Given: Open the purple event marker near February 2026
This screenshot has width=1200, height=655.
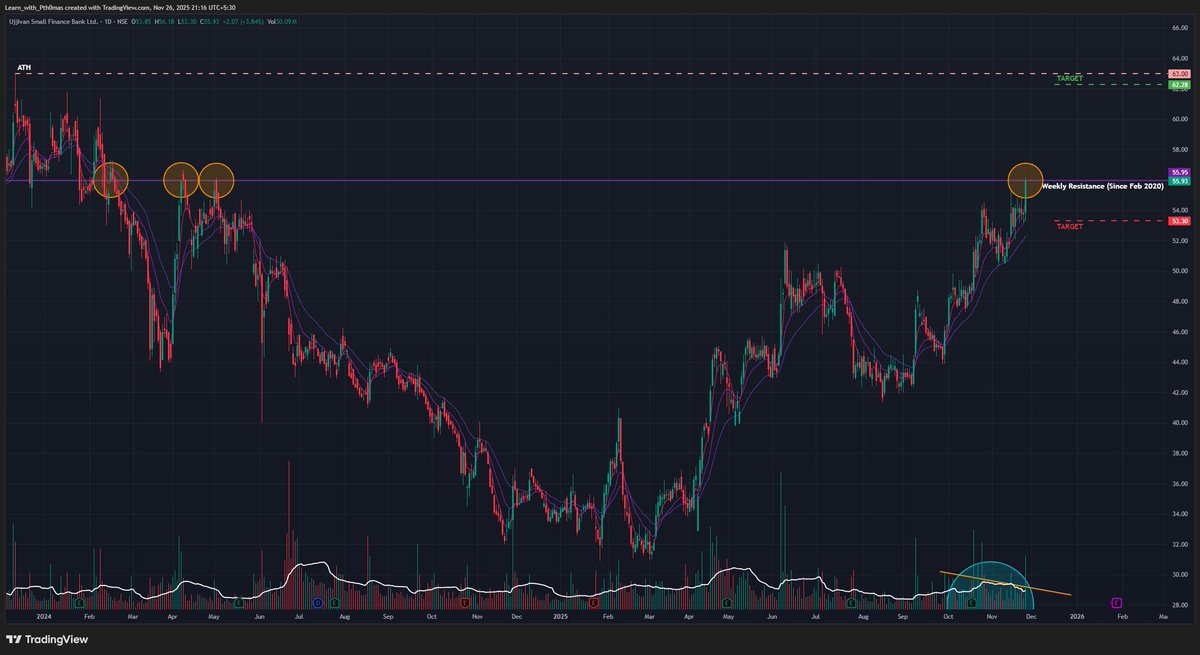Looking at the screenshot, I should [x=1115, y=604].
